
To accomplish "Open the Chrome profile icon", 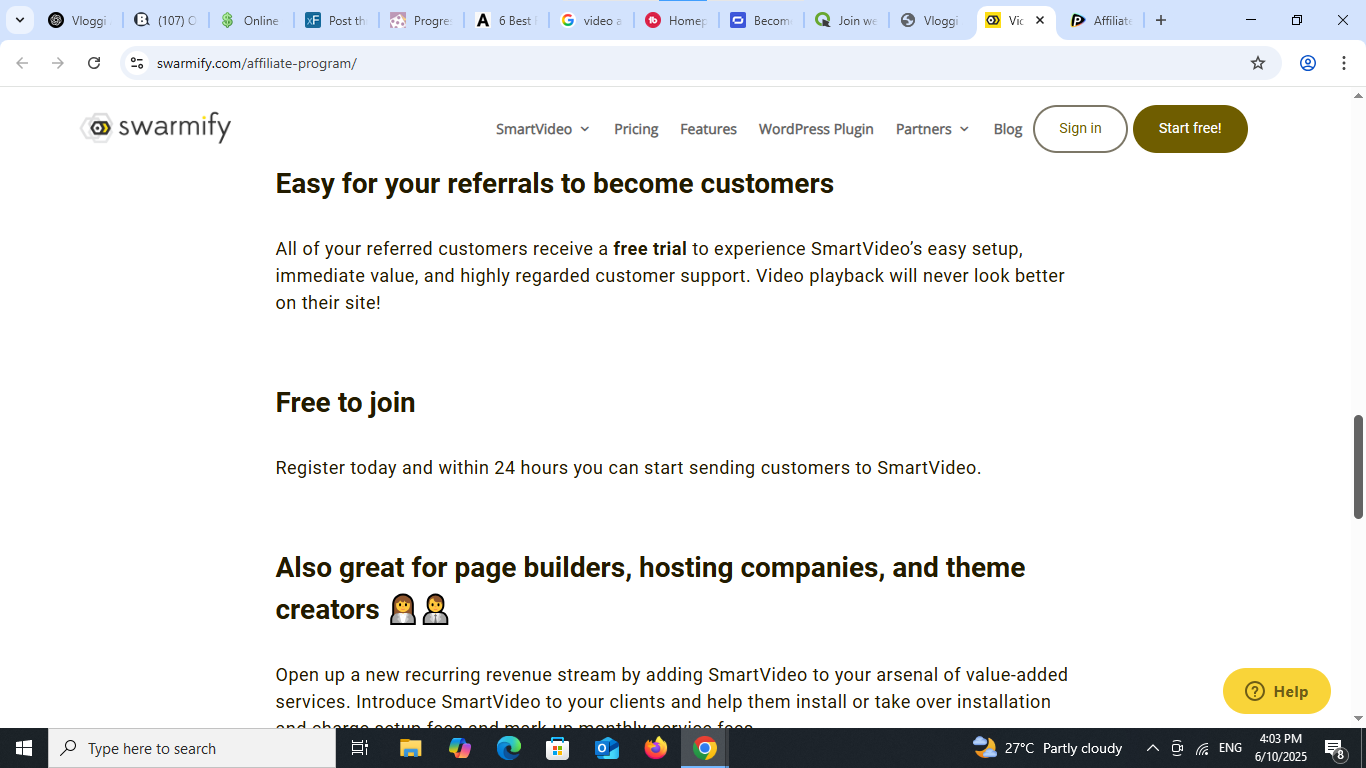I will 1308,63.
